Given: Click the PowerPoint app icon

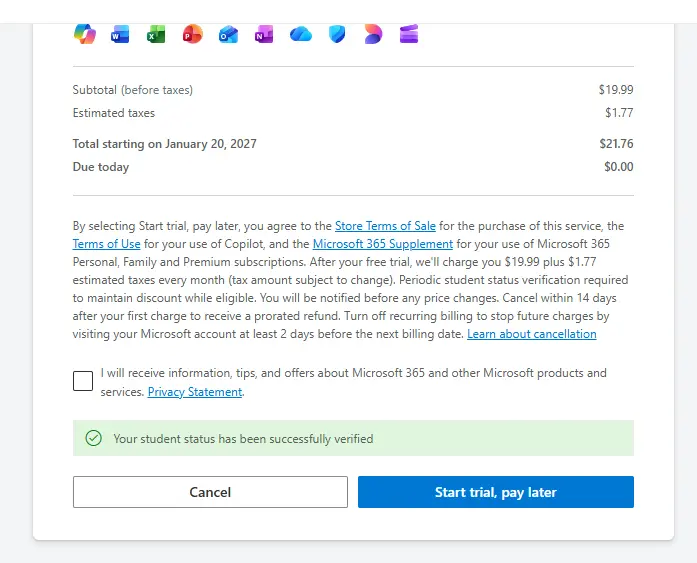Looking at the screenshot, I should (x=192, y=34).
